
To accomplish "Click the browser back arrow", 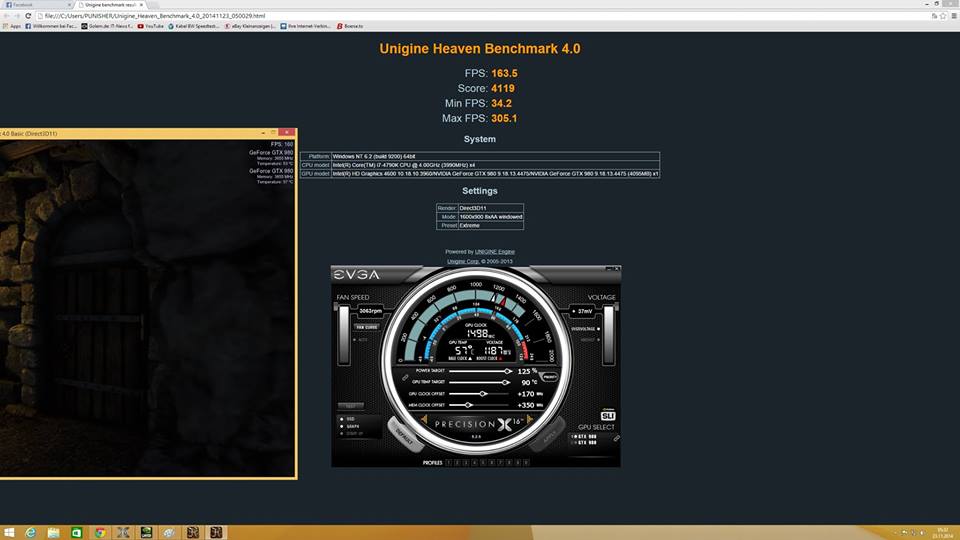I will 6,16.
